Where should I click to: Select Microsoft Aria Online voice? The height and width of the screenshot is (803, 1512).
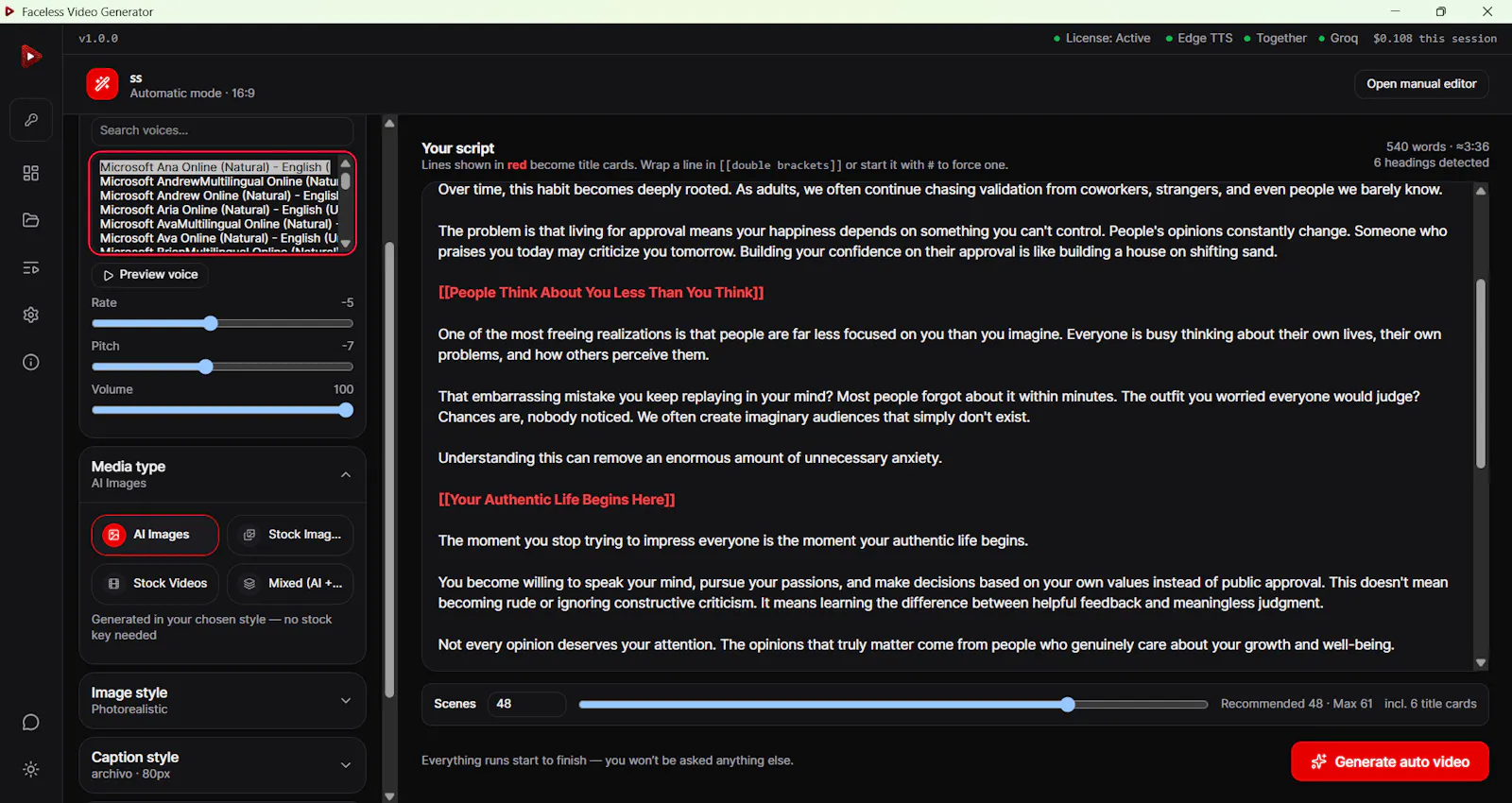pyautogui.click(x=218, y=210)
